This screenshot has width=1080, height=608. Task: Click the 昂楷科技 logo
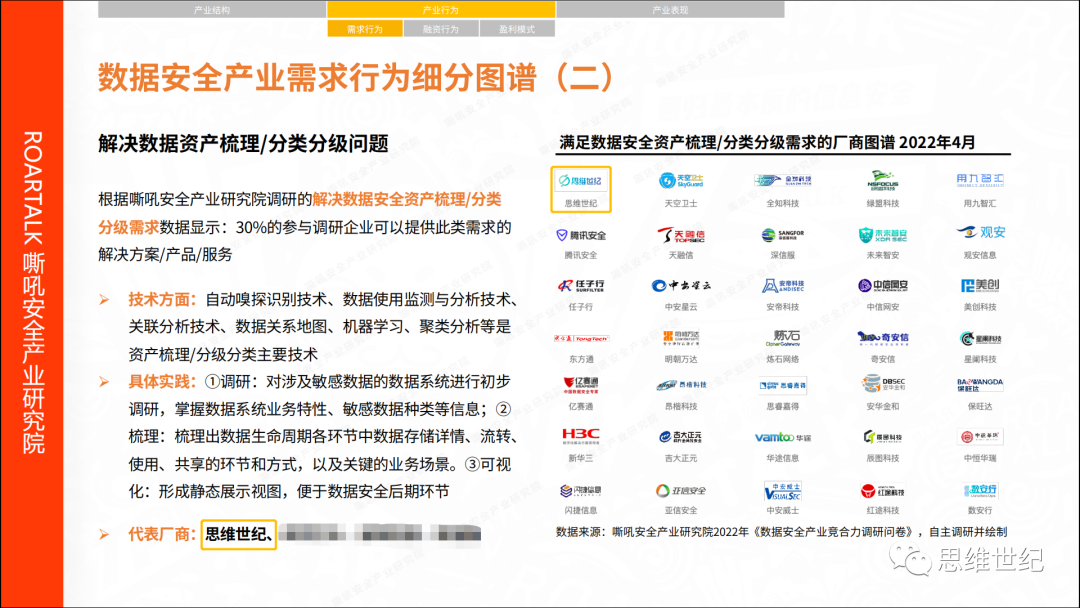[x=681, y=385]
